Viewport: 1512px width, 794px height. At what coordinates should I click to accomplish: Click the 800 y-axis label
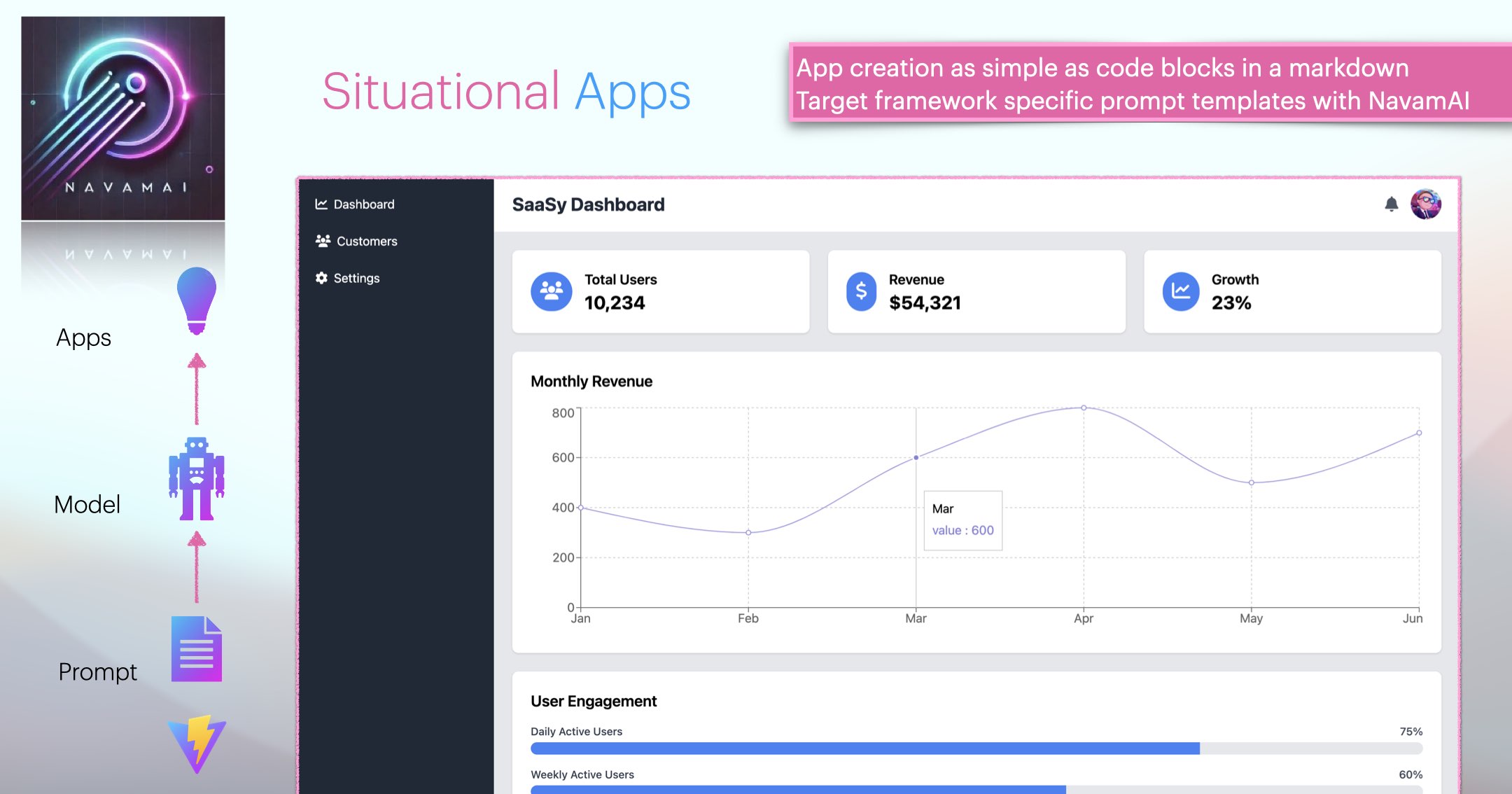coord(563,413)
